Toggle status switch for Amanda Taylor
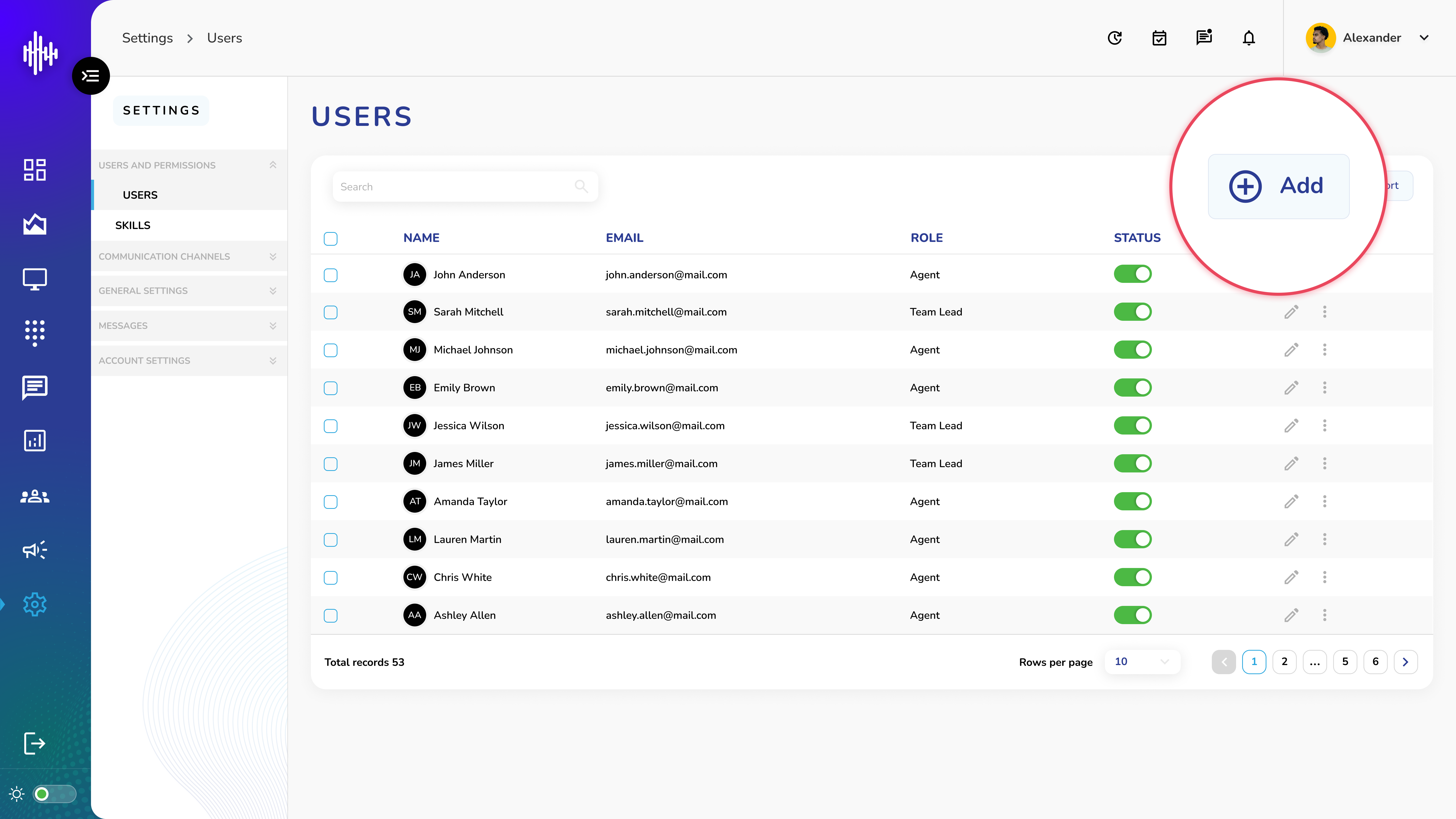The height and width of the screenshot is (819, 1456). tap(1133, 501)
